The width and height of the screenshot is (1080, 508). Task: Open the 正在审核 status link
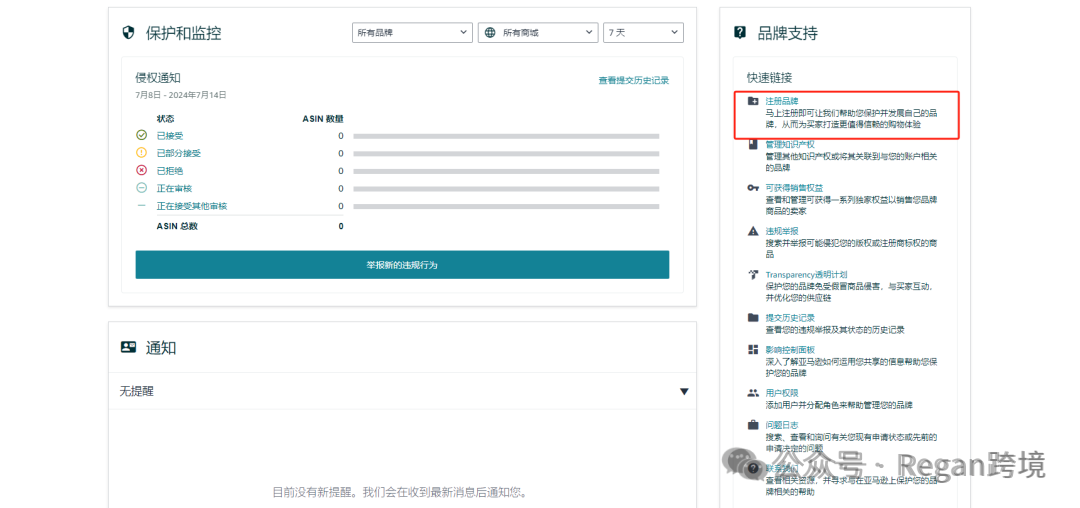tap(174, 188)
